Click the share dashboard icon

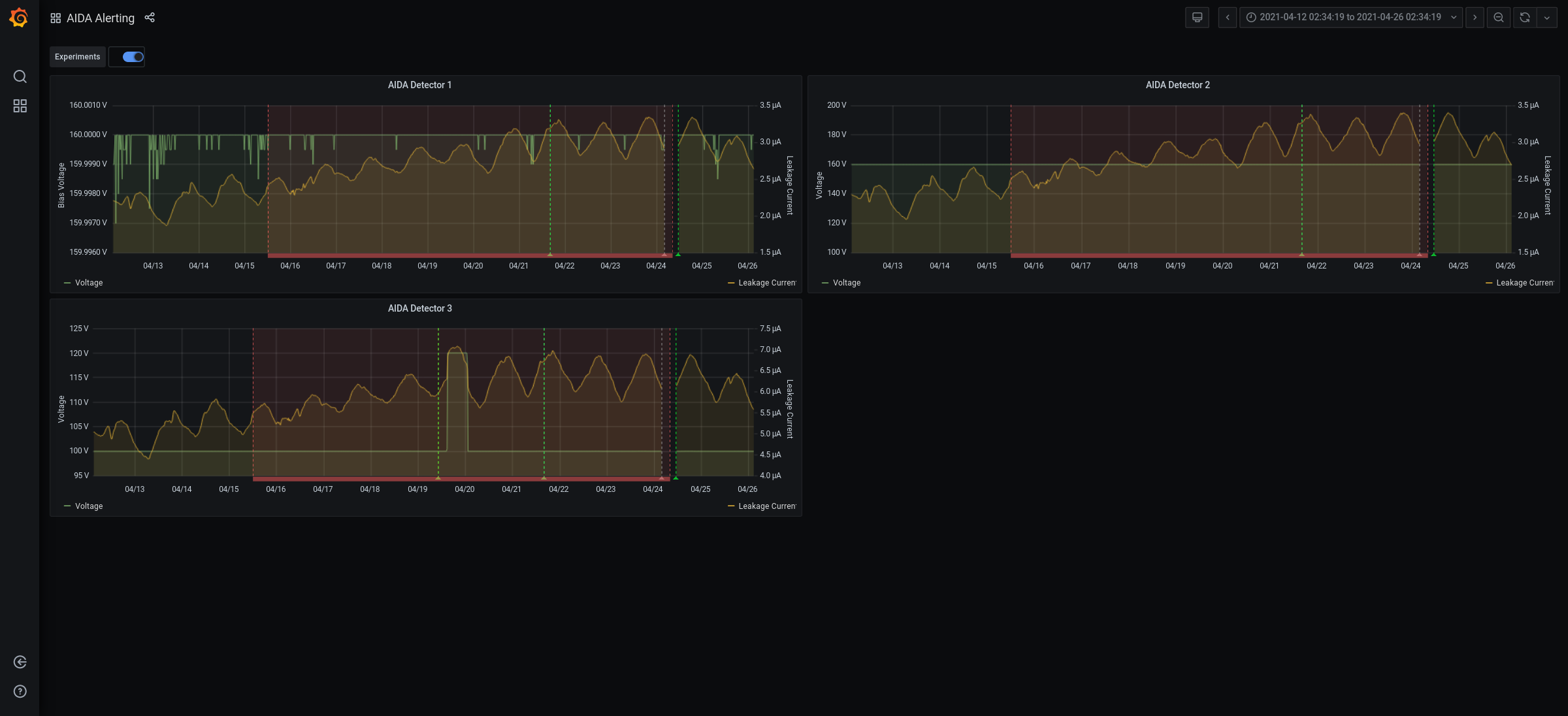click(x=150, y=18)
